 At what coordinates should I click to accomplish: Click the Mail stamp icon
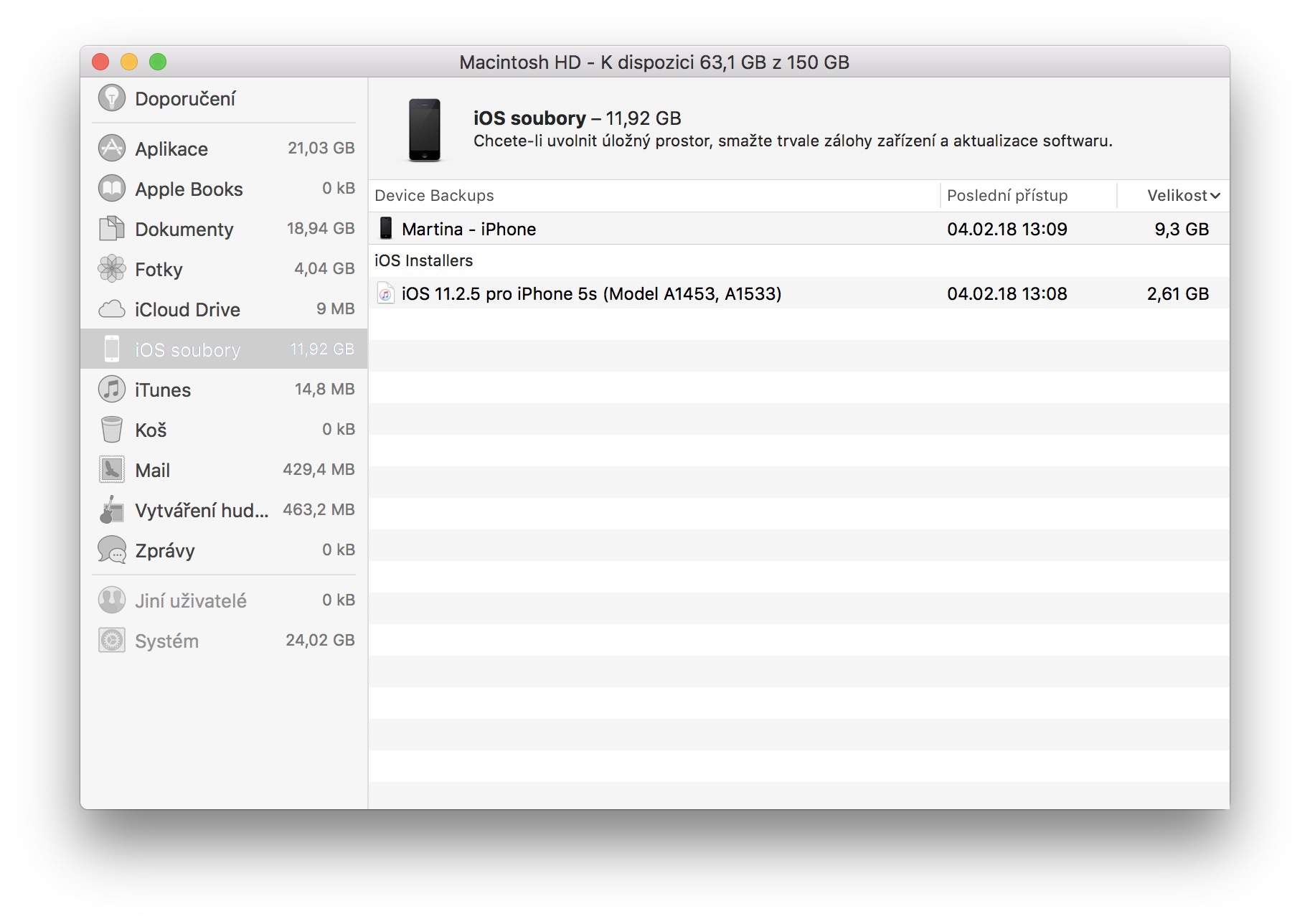click(x=112, y=469)
